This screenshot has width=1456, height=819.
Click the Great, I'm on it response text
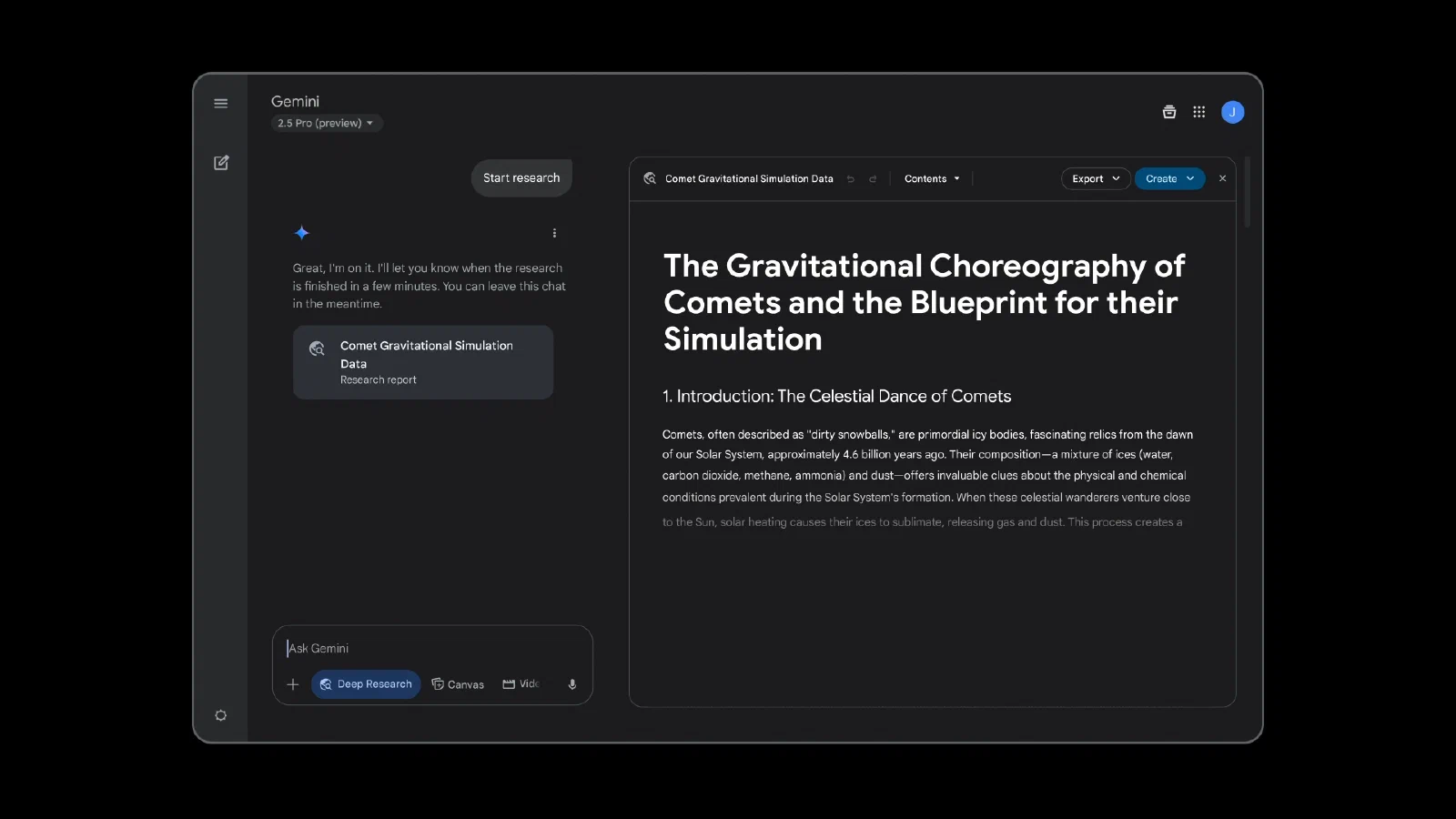pyautogui.click(x=429, y=286)
